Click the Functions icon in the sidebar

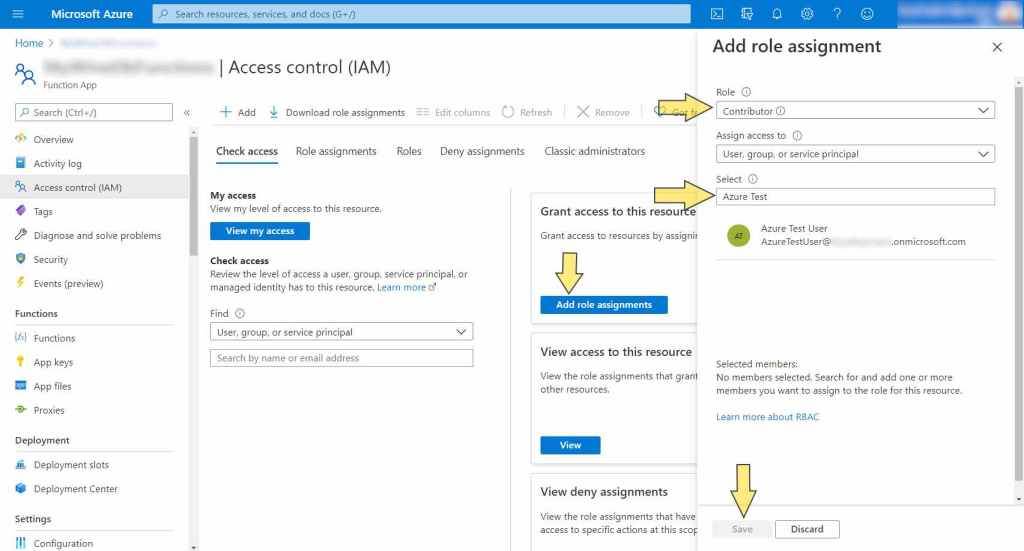(x=21, y=338)
